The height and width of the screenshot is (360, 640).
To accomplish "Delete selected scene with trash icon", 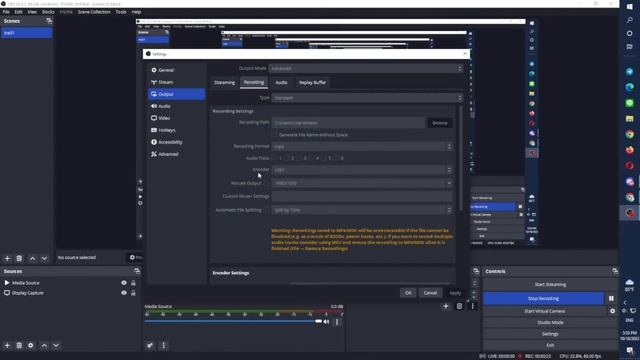I will 19,258.
